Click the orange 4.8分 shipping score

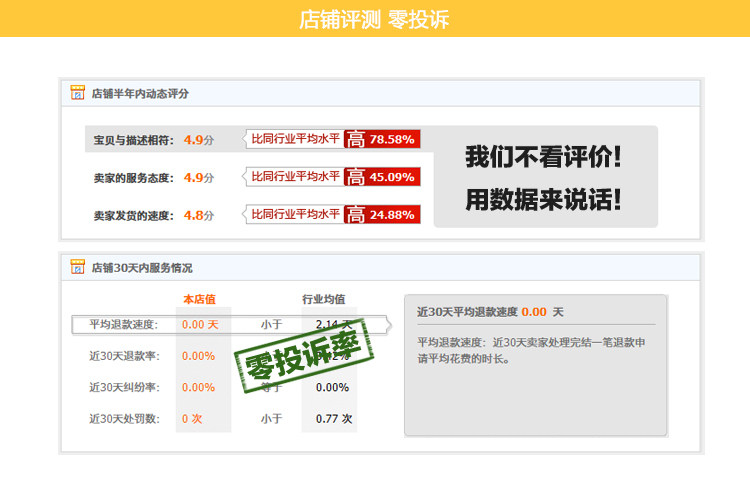(199, 216)
